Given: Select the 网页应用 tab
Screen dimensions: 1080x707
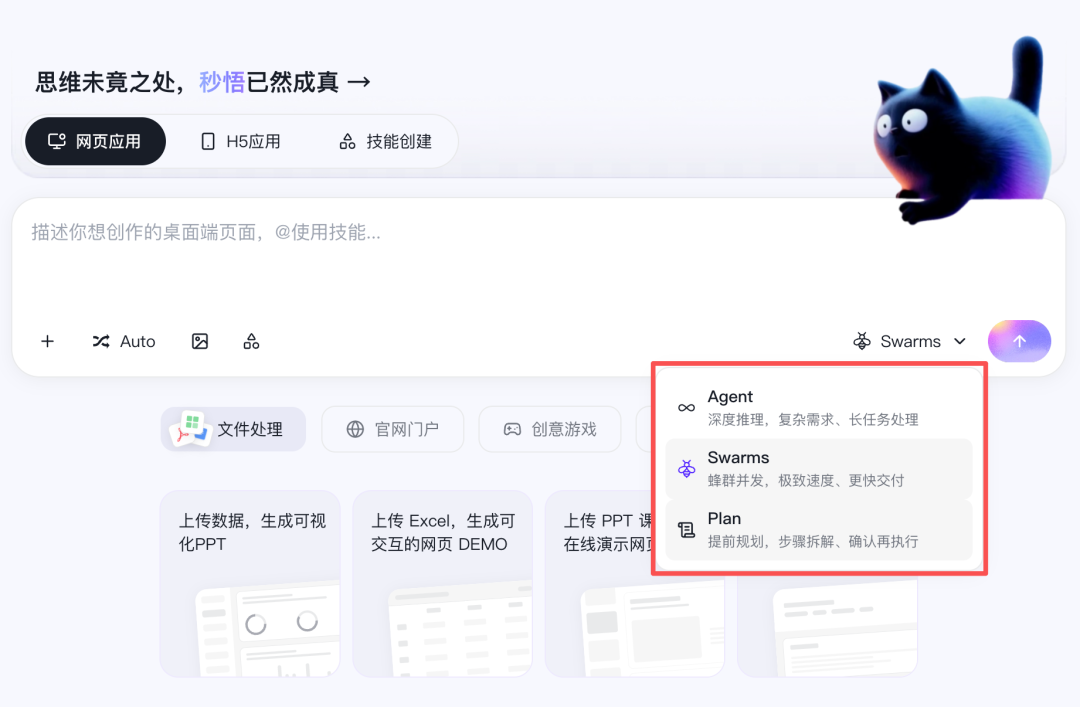Looking at the screenshot, I should (x=95, y=141).
